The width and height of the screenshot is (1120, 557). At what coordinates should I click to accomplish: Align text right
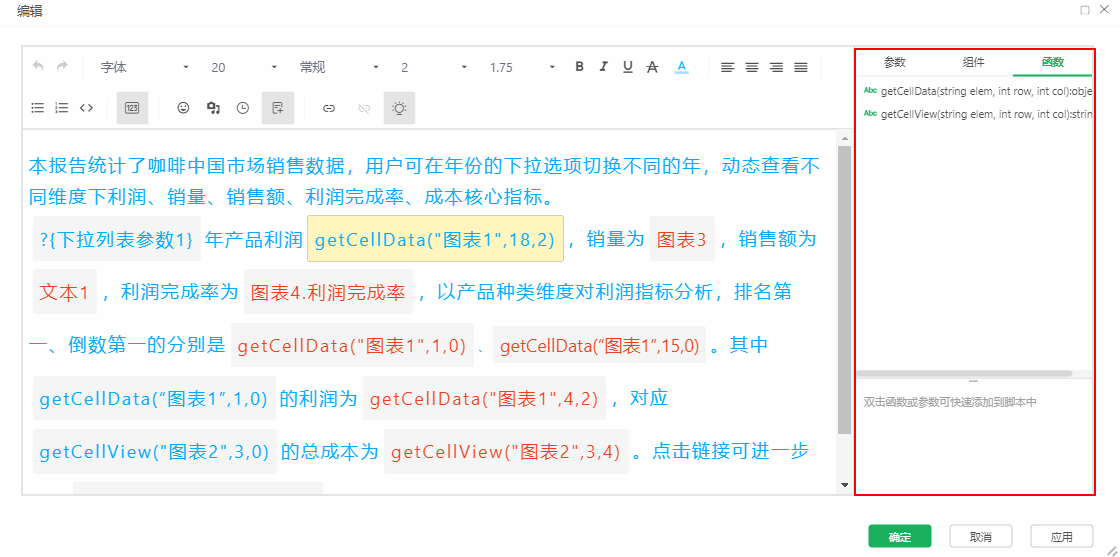click(x=776, y=67)
